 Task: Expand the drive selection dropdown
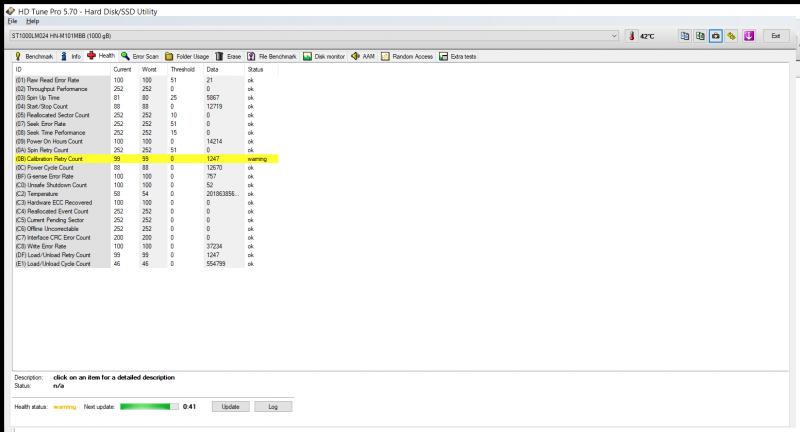click(614, 36)
